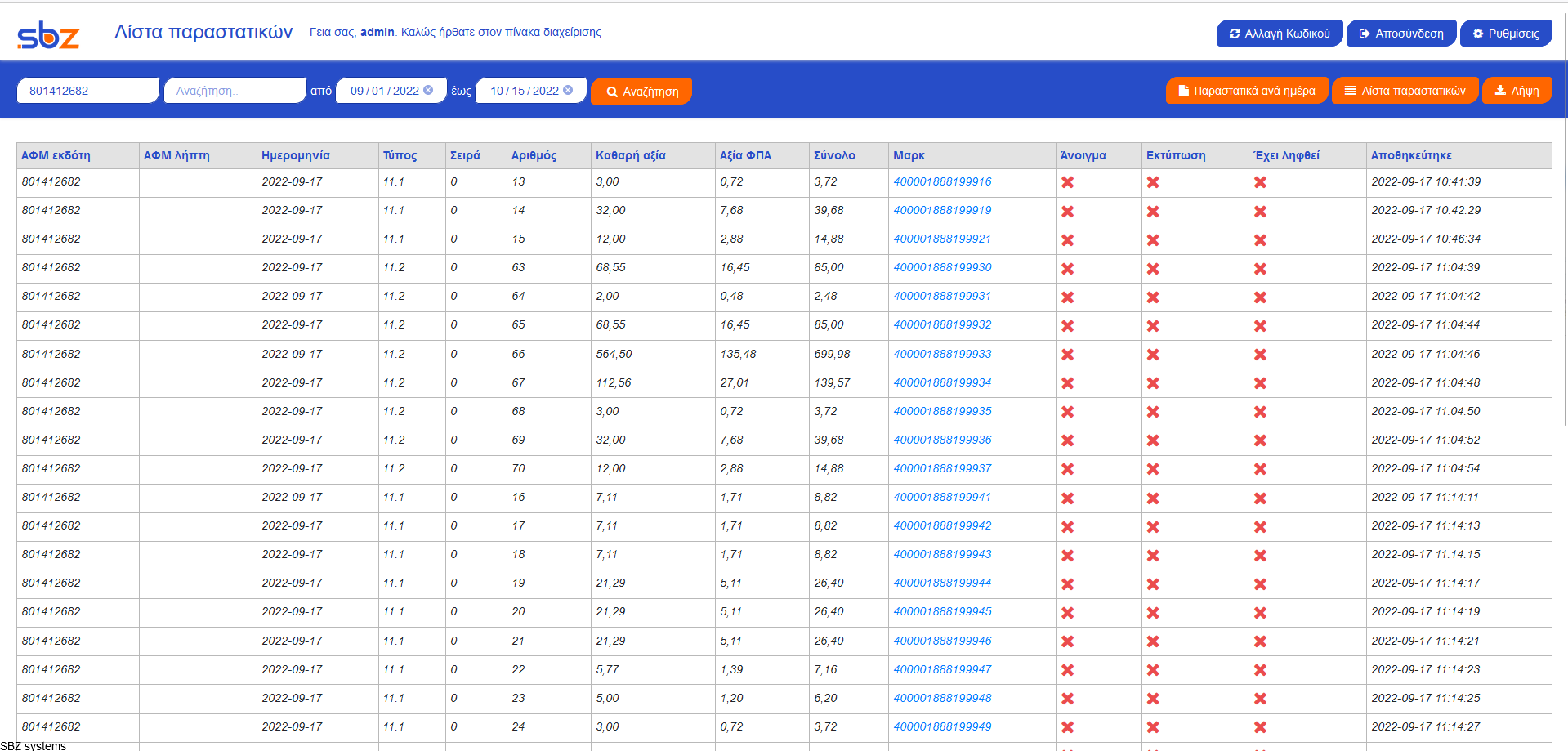Image resolution: width=1568 pixels, height=751 pixels.
Task: Open the από date picker showing 09/01/2022
Action: (x=384, y=90)
